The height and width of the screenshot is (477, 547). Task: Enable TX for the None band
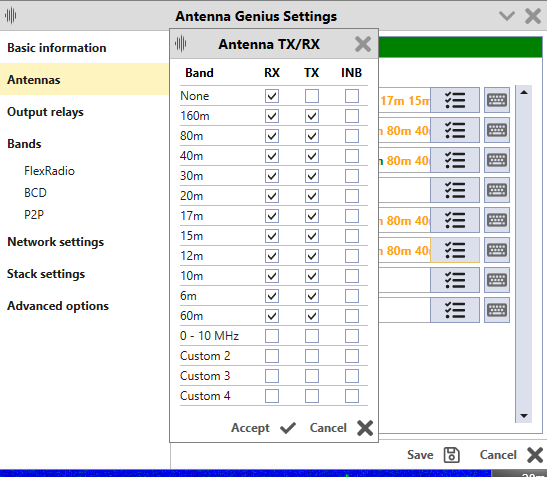pyautogui.click(x=312, y=96)
